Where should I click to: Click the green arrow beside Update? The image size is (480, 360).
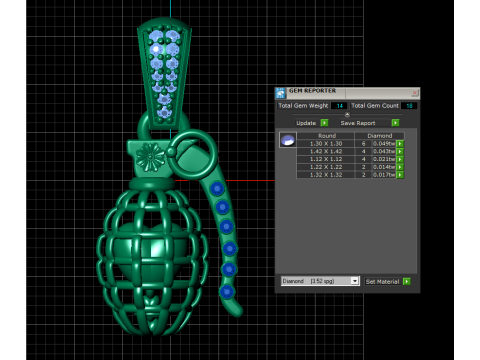(324, 123)
